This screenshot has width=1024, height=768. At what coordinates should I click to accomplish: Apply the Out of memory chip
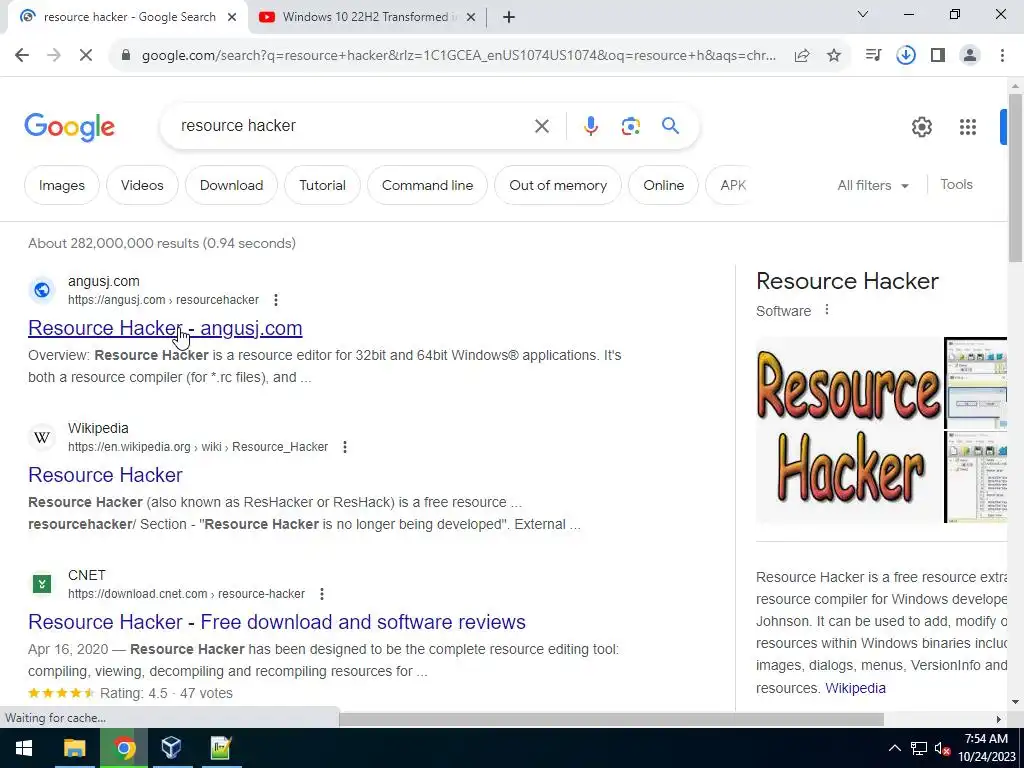pos(558,185)
